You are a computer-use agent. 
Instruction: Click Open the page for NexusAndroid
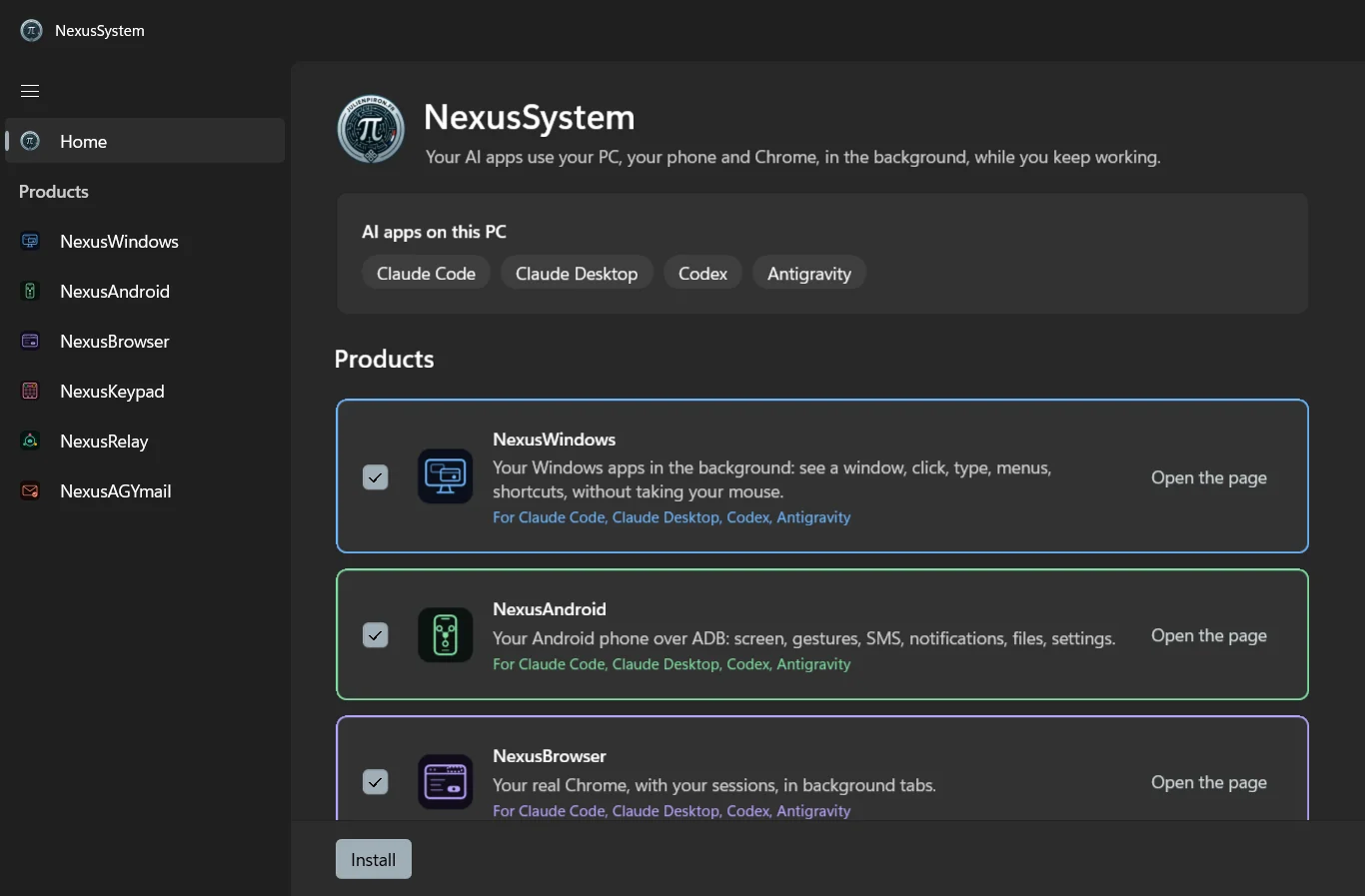(1209, 635)
